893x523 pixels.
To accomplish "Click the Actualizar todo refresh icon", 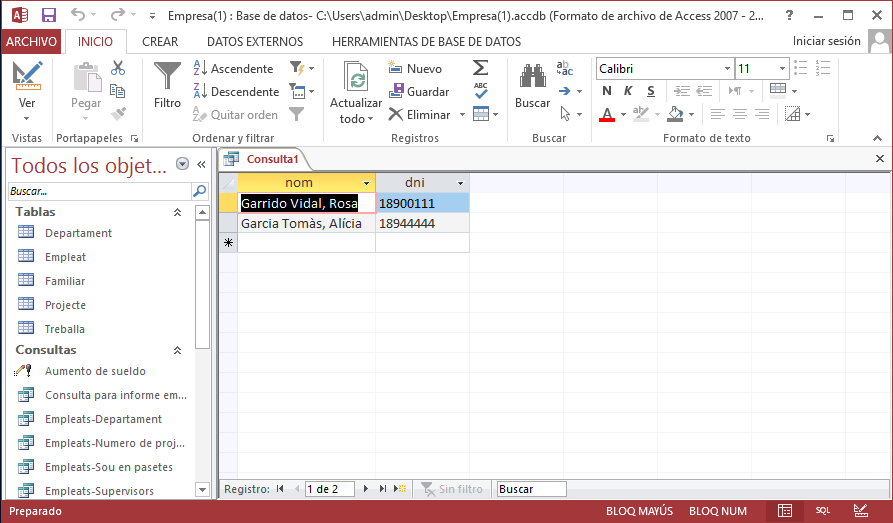I will click(356, 78).
